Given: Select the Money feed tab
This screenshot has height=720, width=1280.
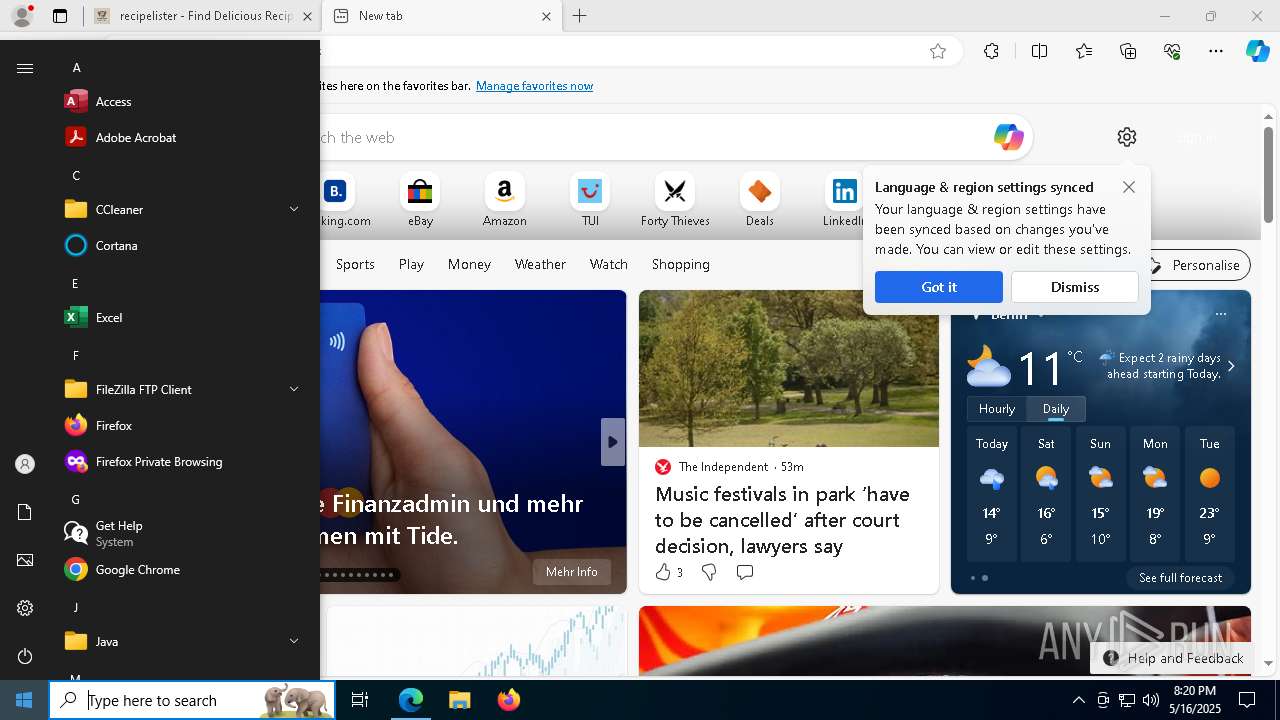Looking at the screenshot, I should coord(469,264).
